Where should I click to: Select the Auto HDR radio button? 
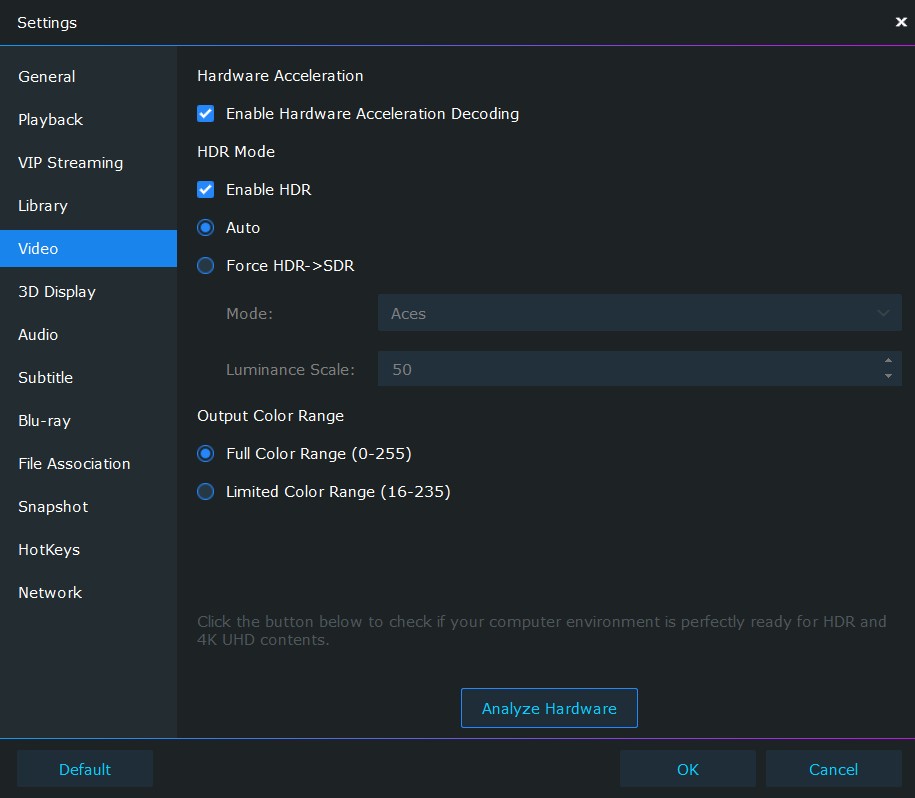(x=205, y=228)
